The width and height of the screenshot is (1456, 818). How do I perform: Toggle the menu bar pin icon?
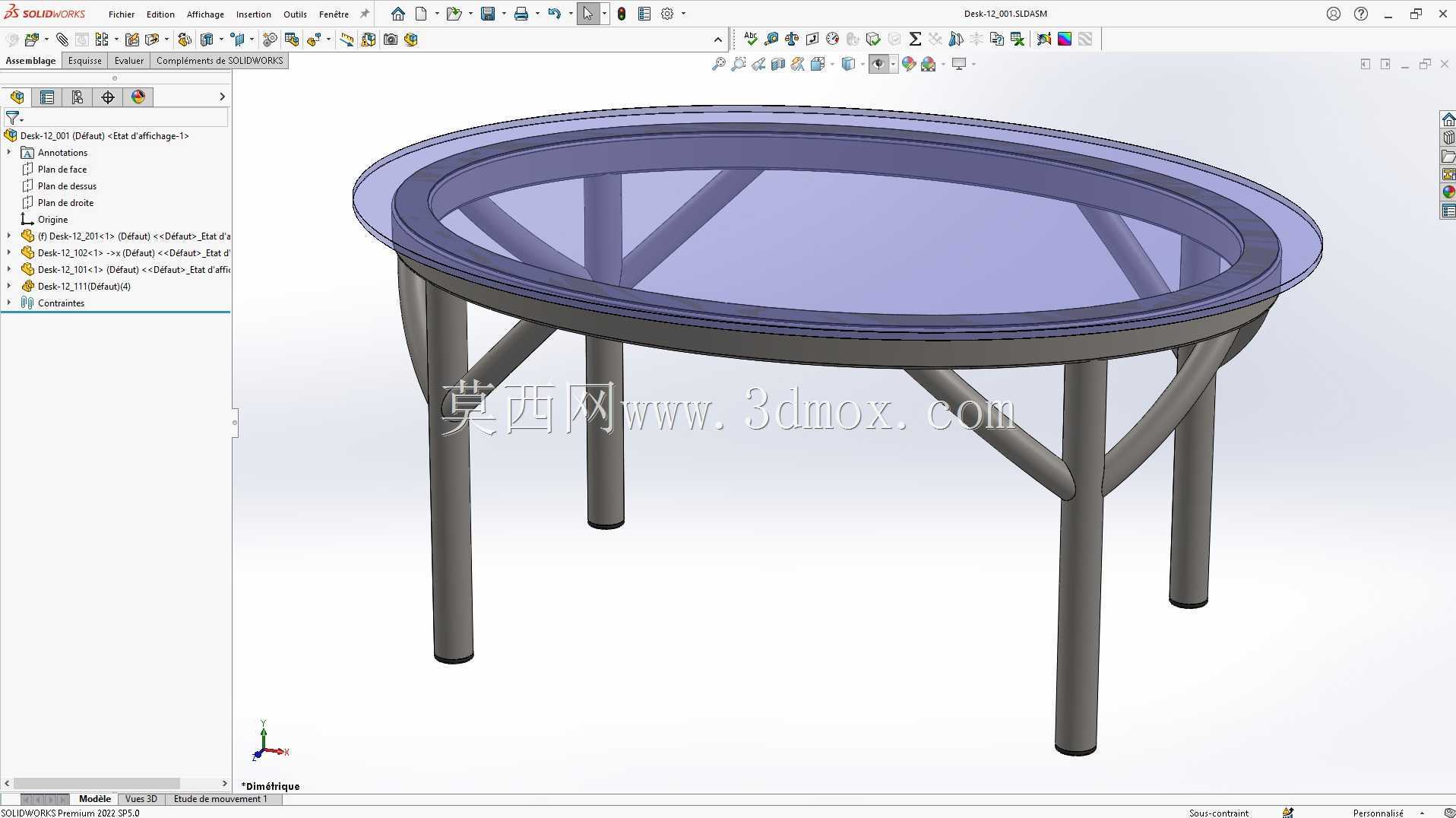(x=365, y=14)
